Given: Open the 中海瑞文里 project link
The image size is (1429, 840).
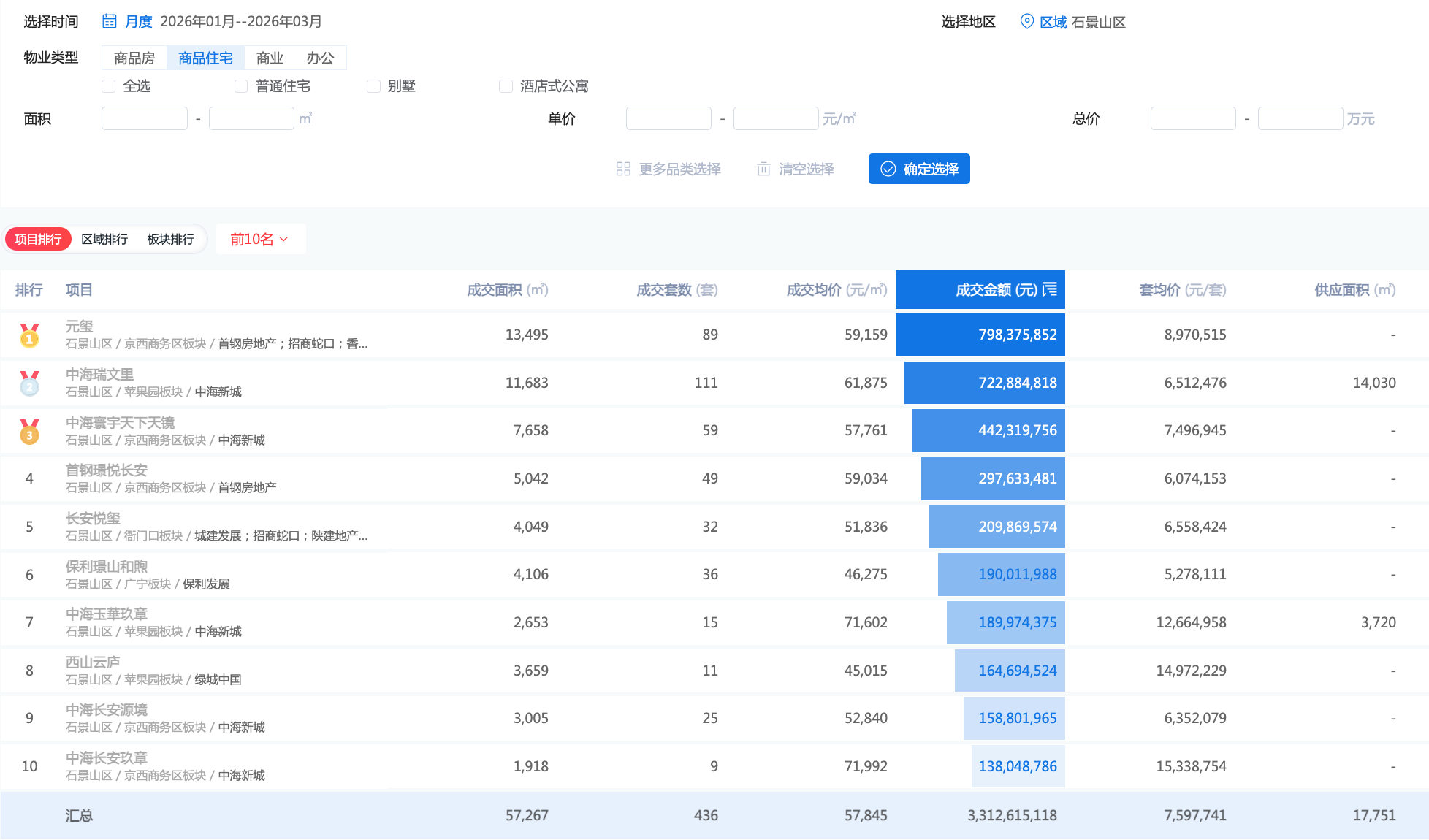Looking at the screenshot, I should point(99,375).
